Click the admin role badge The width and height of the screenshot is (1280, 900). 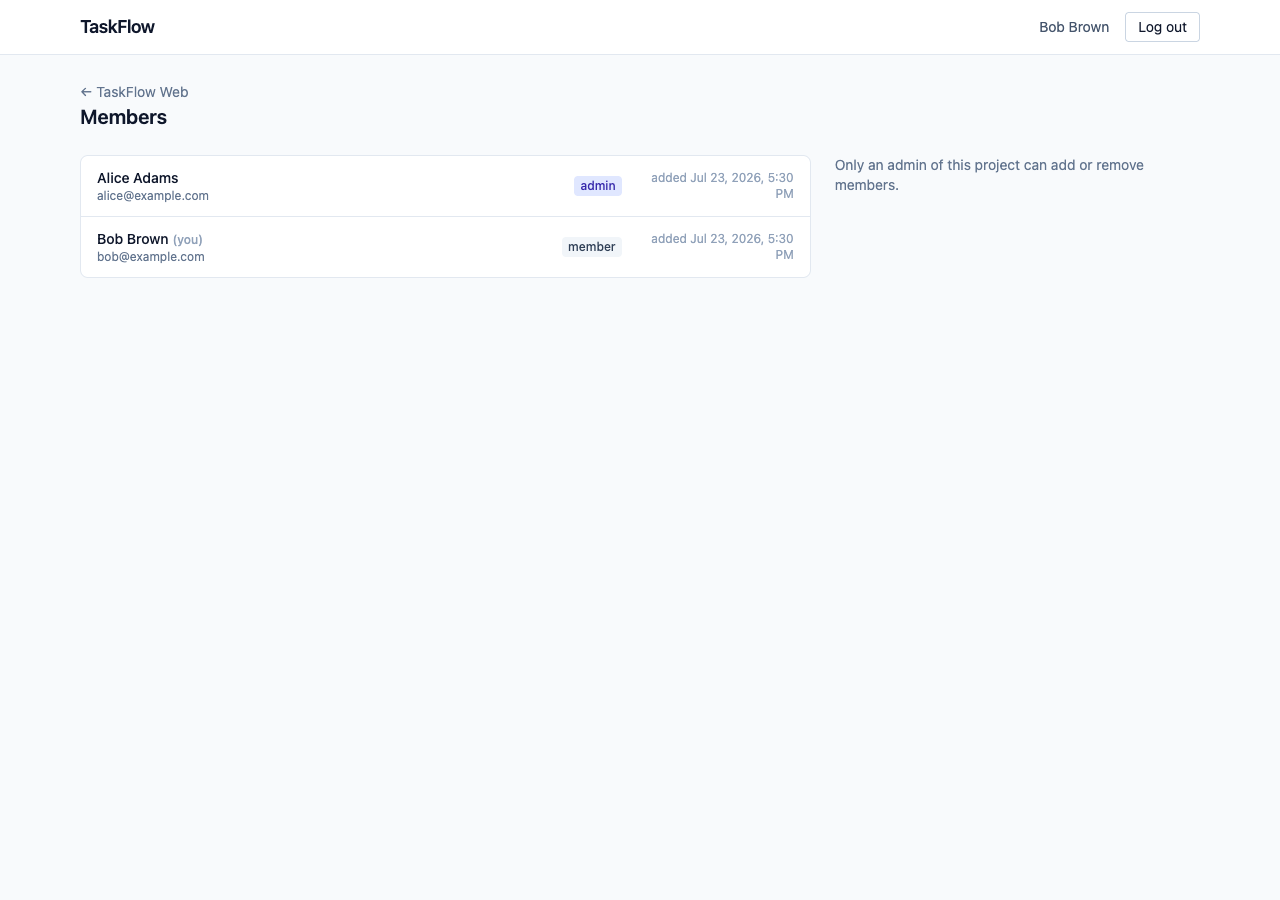pyautogui.click(x=598, y=186)
